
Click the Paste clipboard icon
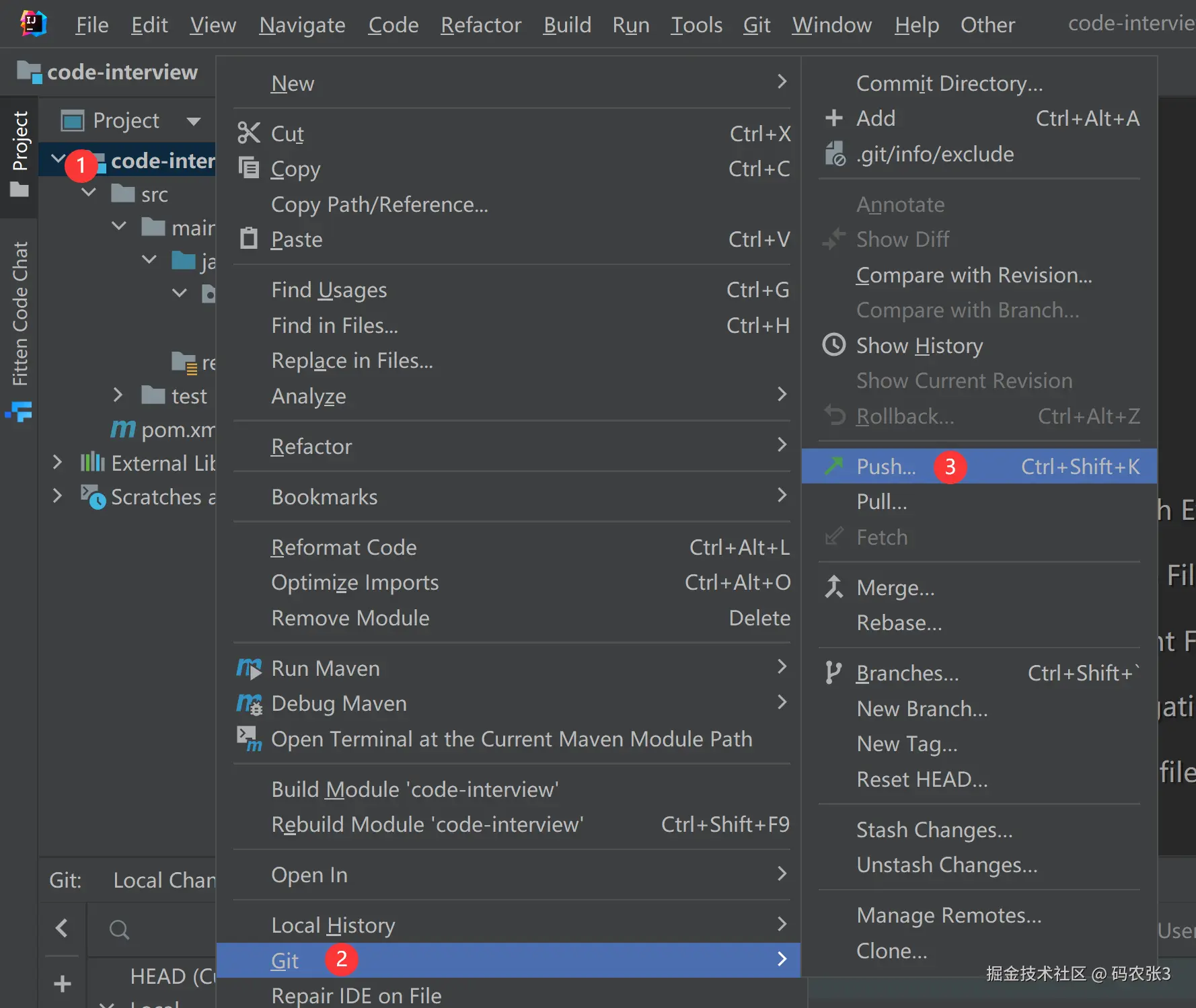pos(249,238)
